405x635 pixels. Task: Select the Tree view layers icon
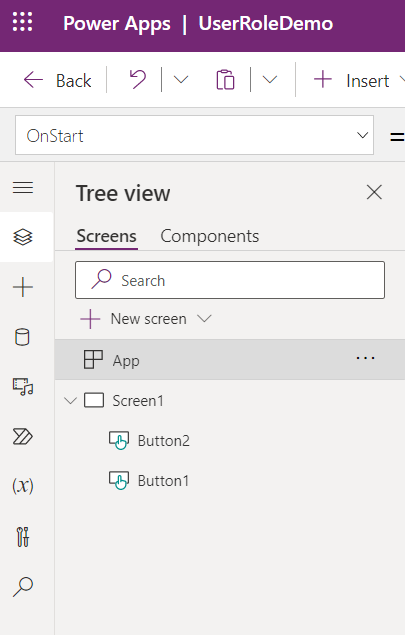23,237
